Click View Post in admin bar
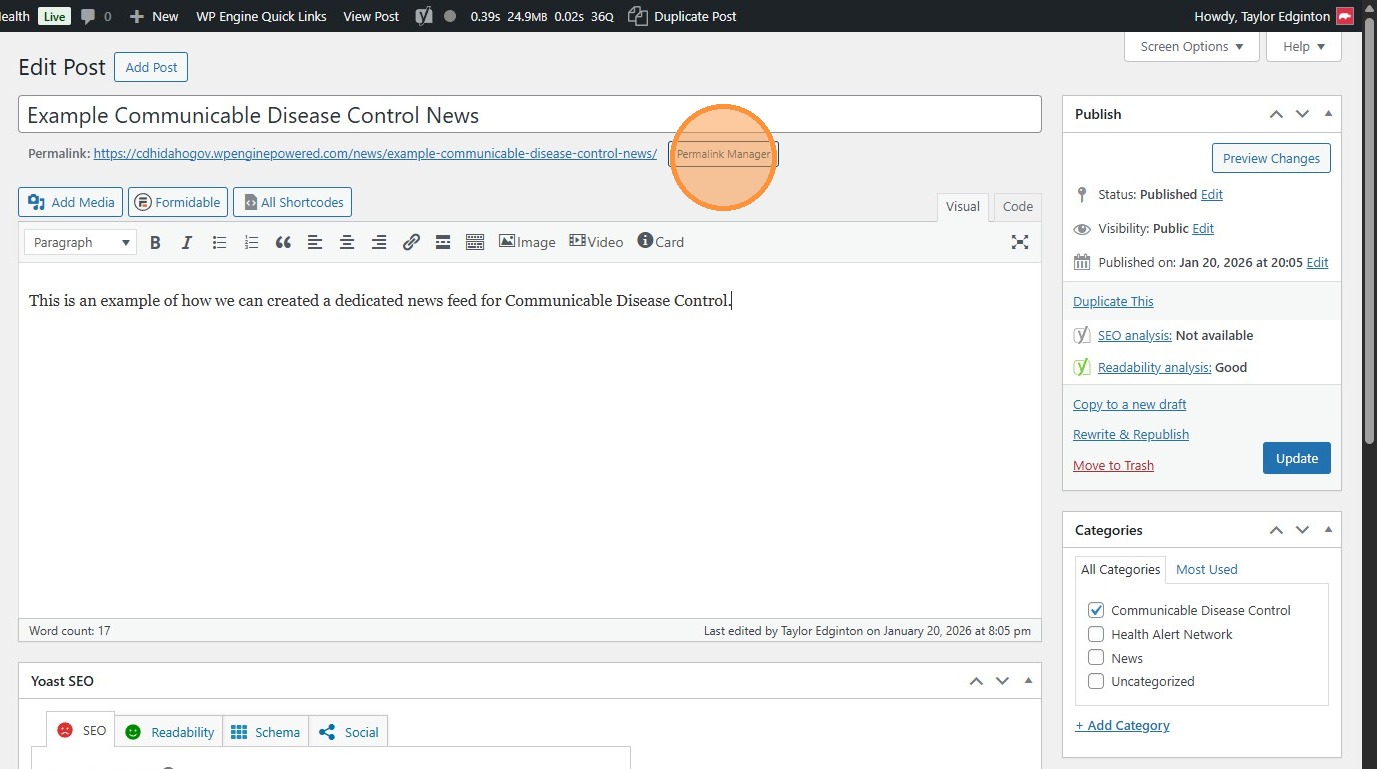Screen dimensions: 1377x769 pyautogui.click(x=371, y=16)
